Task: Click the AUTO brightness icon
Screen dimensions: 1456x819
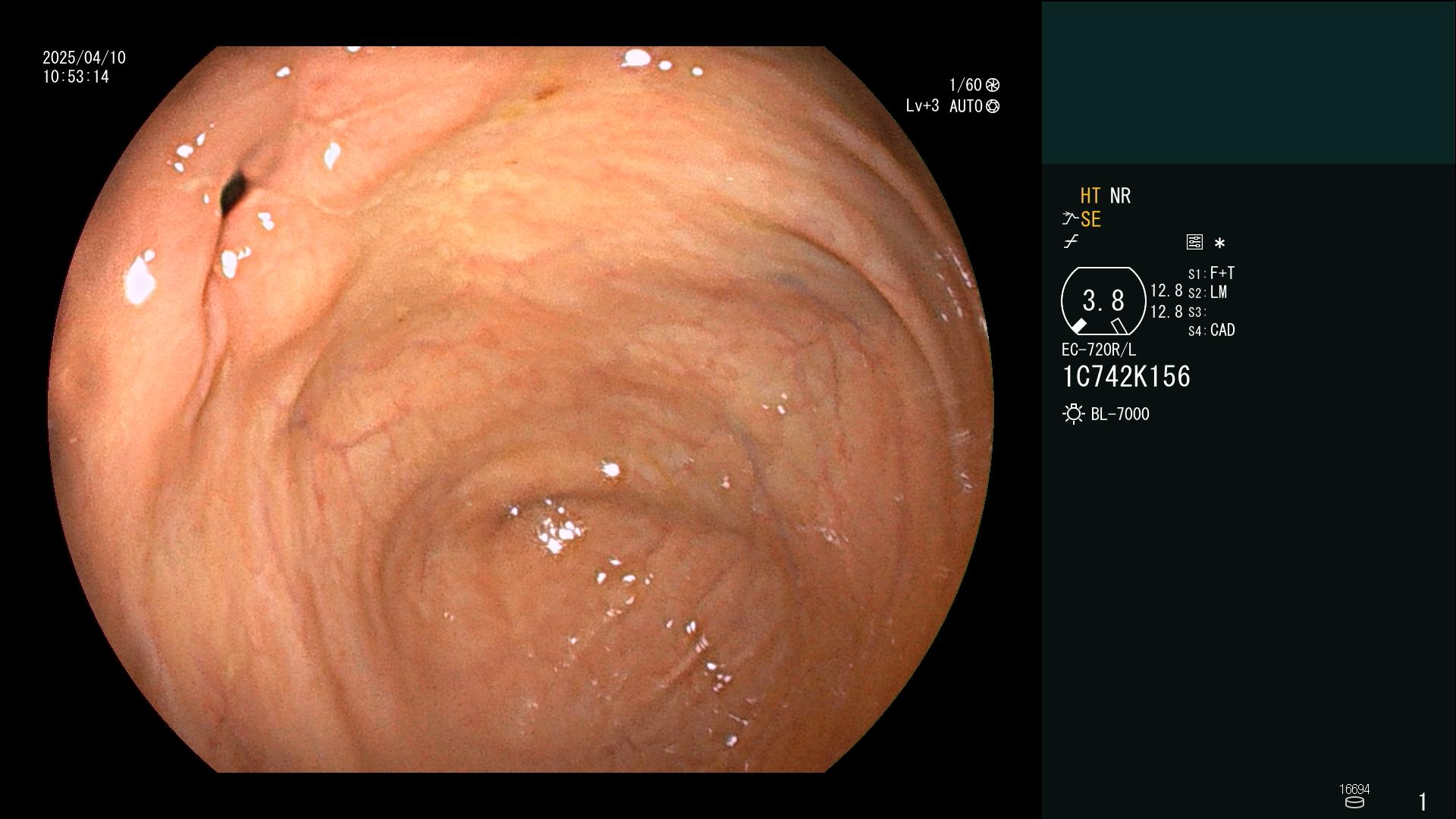Action: click(993, 106)
